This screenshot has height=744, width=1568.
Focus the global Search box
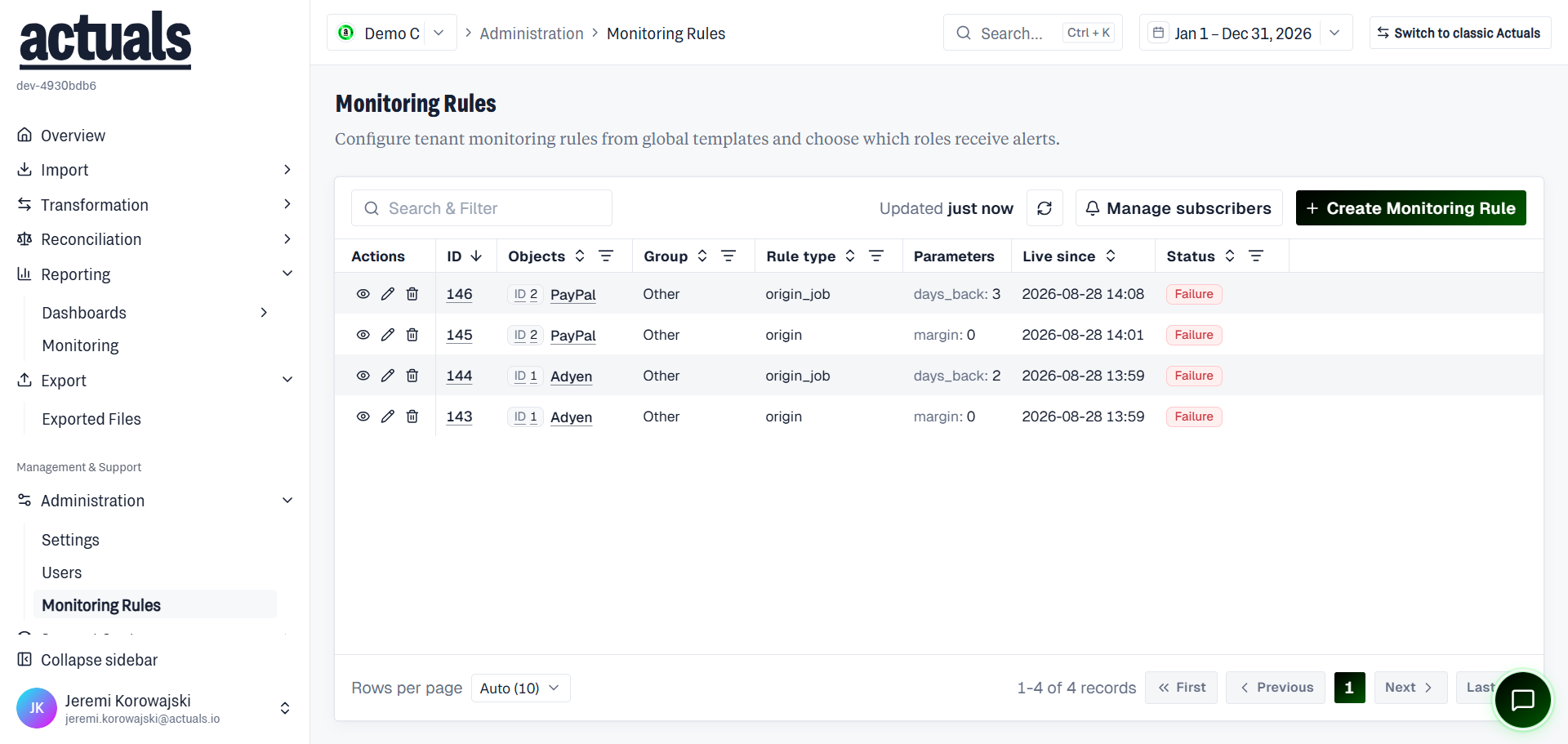(x=1032, y=33)
